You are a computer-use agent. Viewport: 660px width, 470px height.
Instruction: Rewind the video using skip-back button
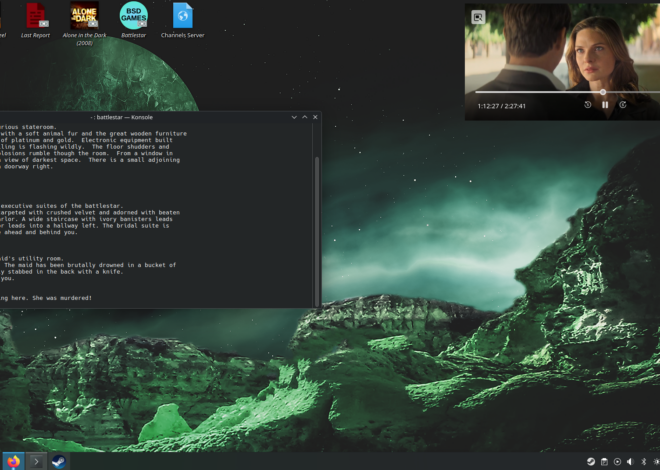coord(588,105)
